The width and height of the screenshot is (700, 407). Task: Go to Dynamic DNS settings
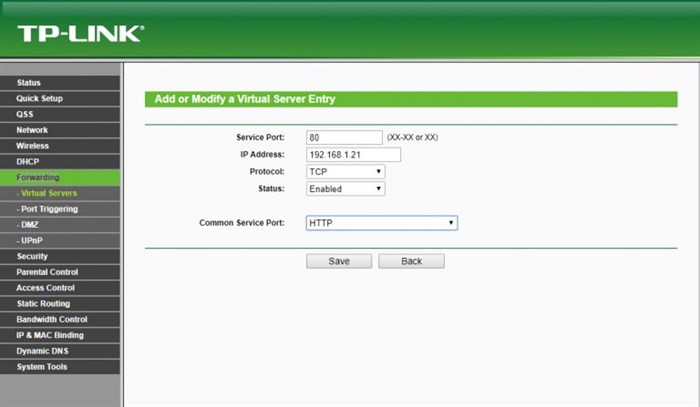[x=60, y=351]
